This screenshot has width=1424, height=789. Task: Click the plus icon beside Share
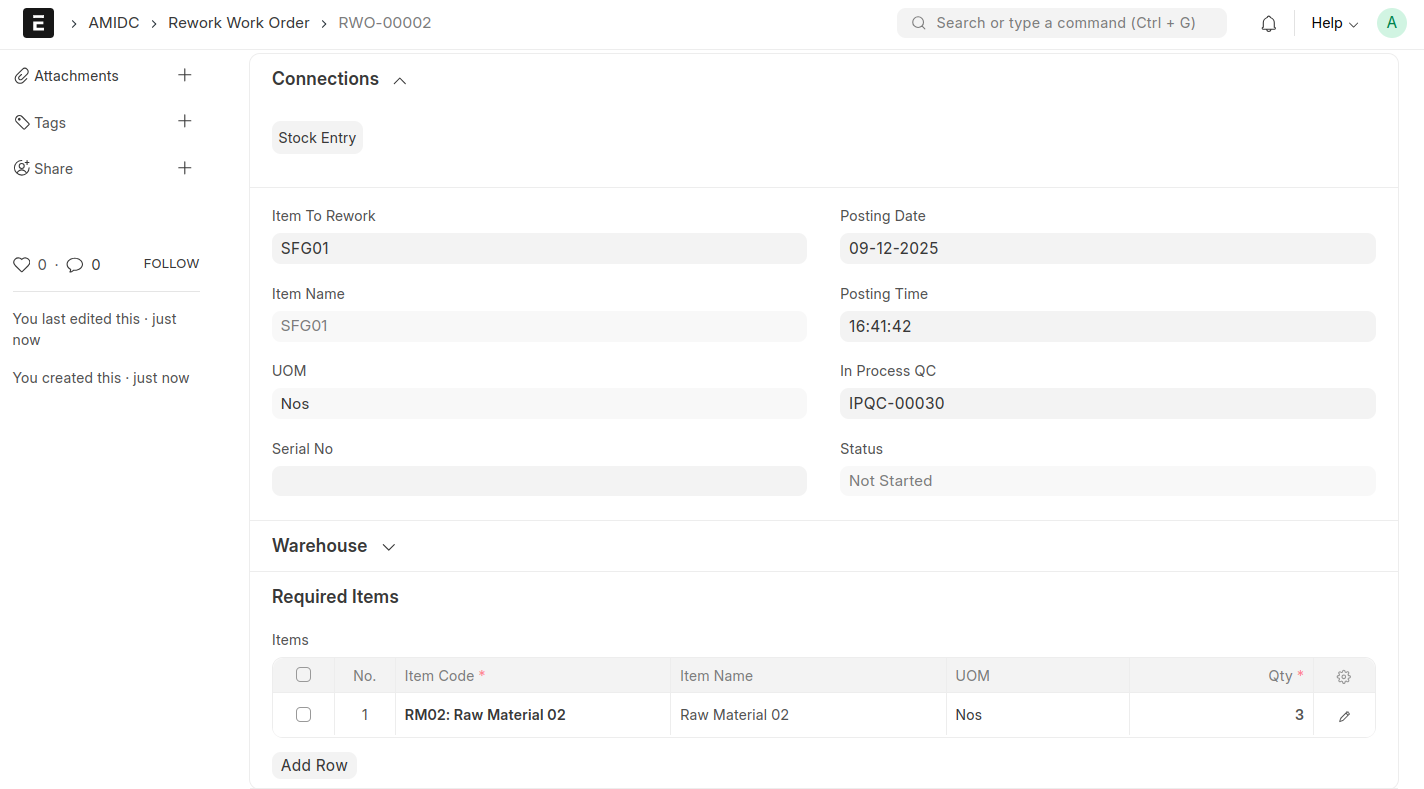pos(184,168)
